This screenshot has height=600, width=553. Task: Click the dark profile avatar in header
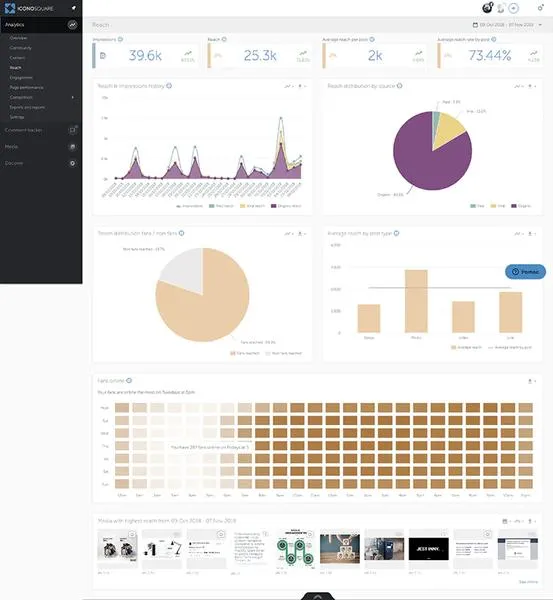pyautogui.click(x=488, y=7)
